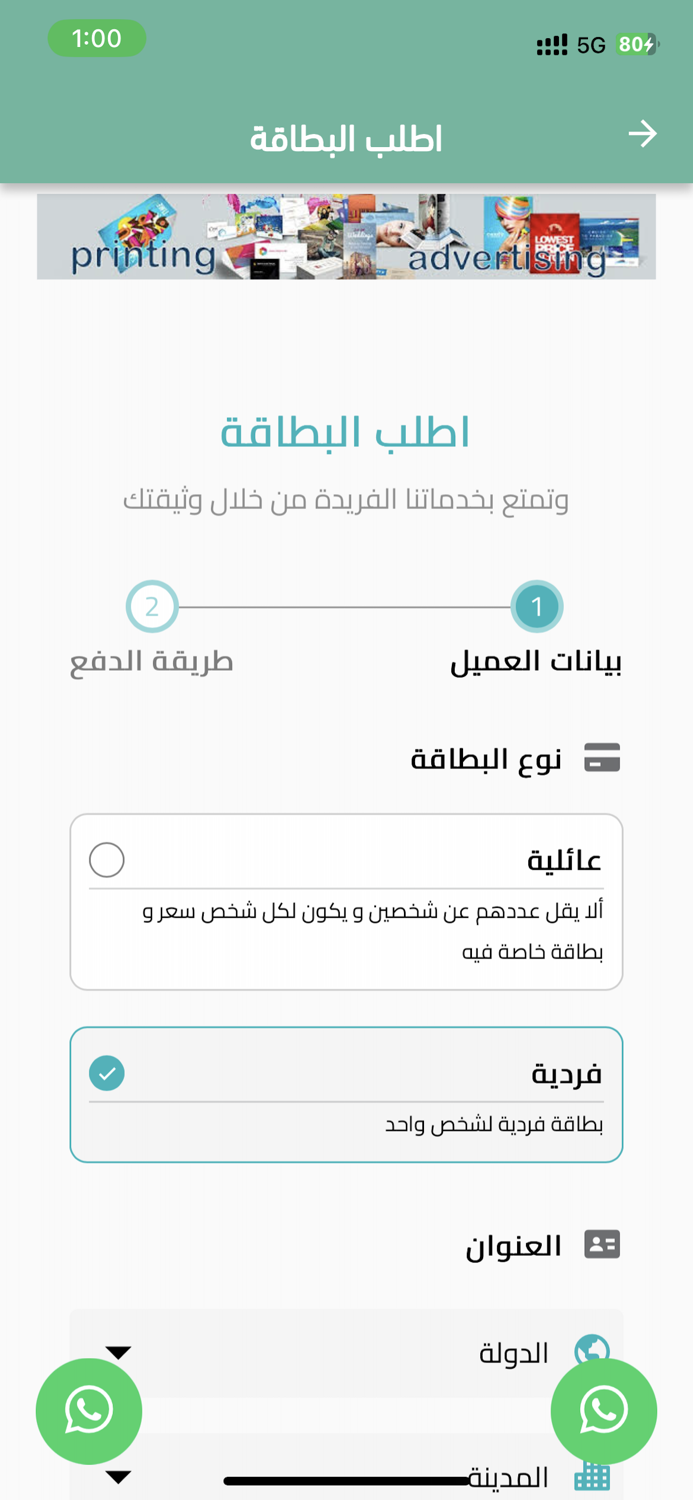Click the progress line connecting the two steps

click(x=345, y=605)
